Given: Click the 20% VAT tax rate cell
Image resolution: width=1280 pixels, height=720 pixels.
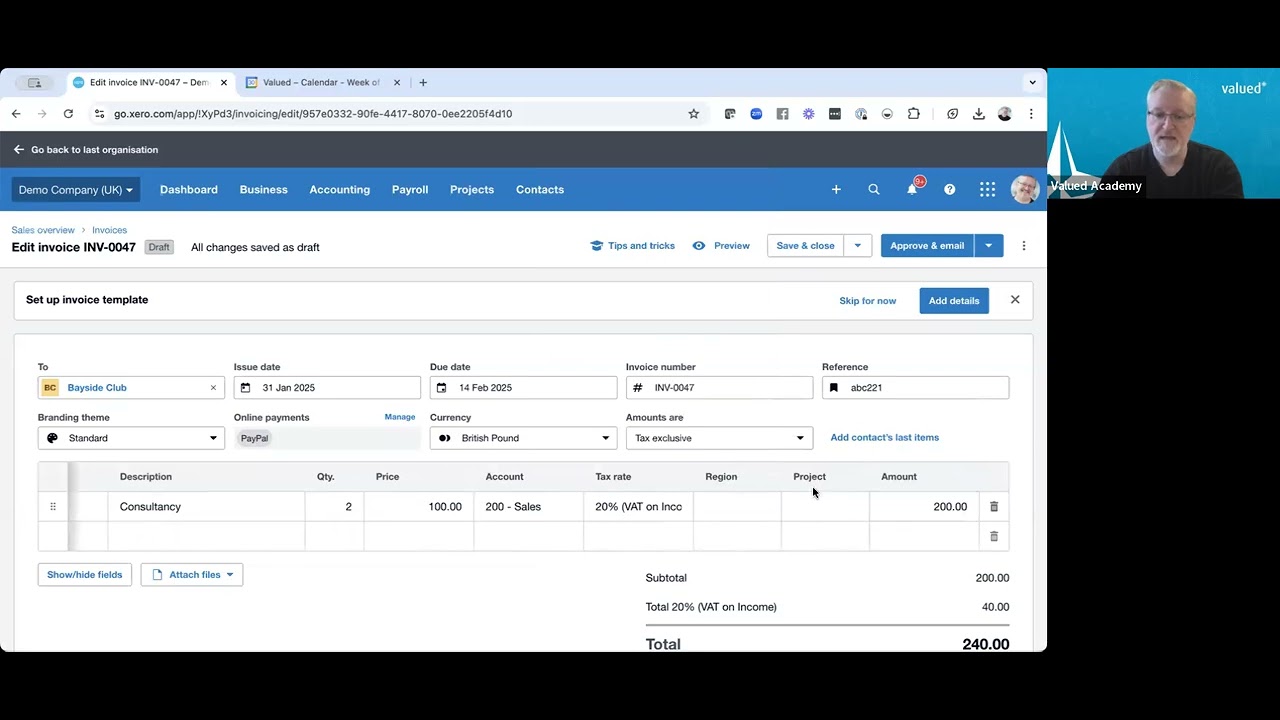Looking at the screenshot, I should 638,507.
